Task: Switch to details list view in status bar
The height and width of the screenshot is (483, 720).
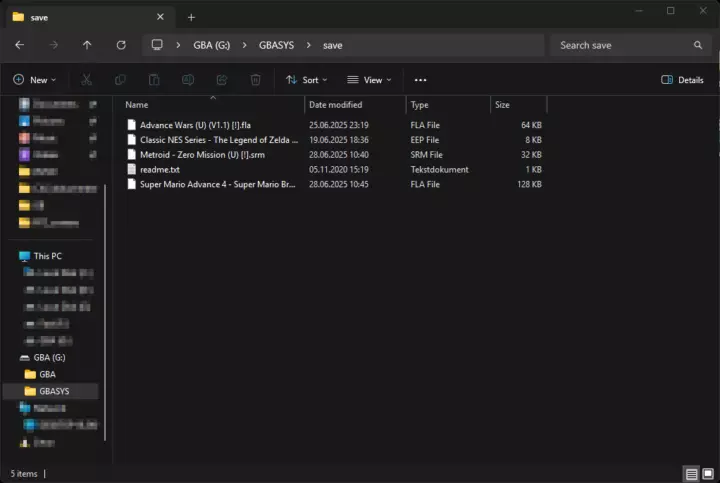Action: pos(692,473)
